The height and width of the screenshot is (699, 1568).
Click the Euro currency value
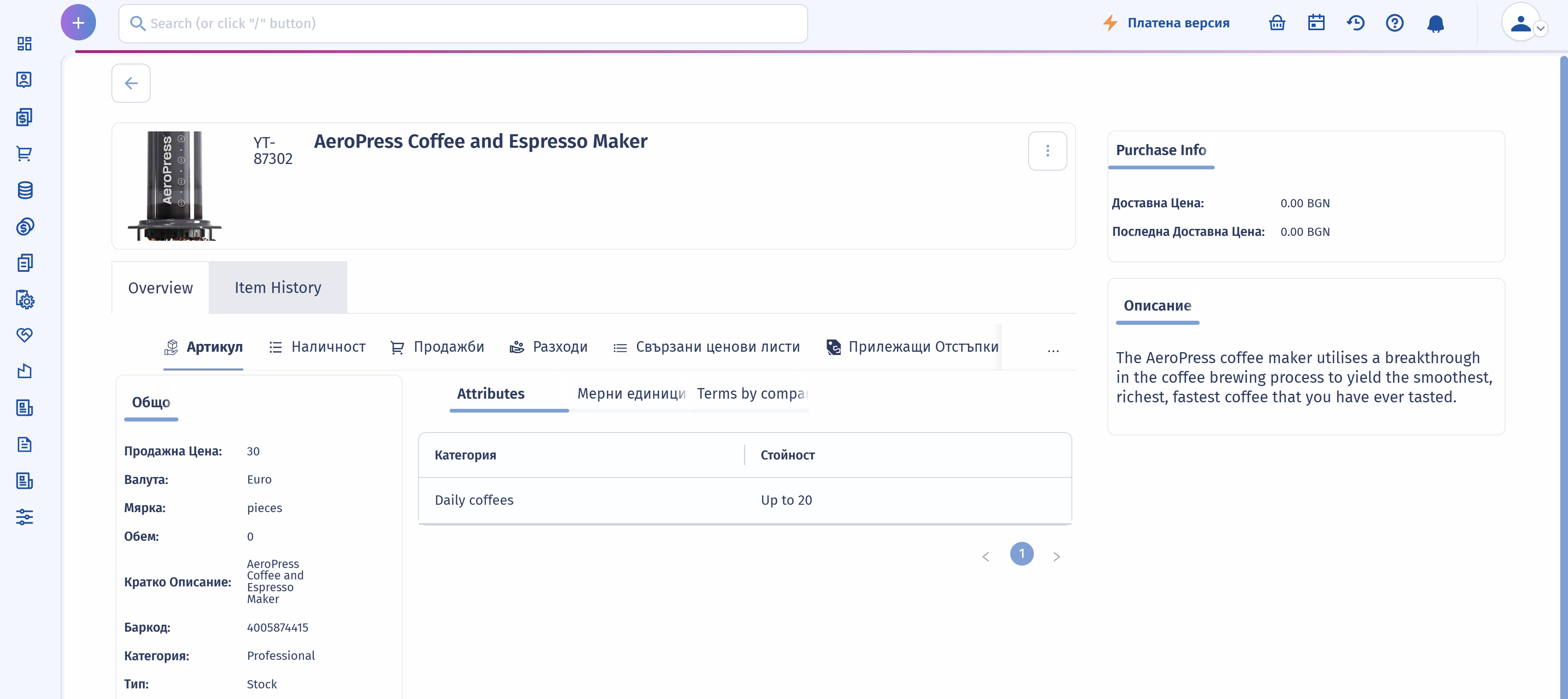259,480
